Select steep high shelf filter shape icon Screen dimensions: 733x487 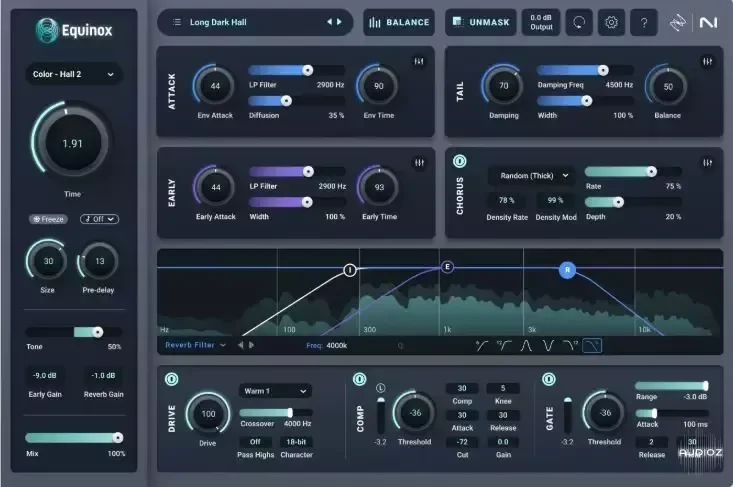coord(570,346)
